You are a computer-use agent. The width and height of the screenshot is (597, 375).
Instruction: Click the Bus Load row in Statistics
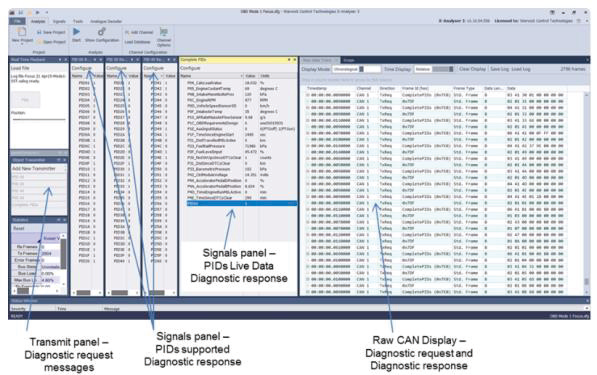[36, 273]
